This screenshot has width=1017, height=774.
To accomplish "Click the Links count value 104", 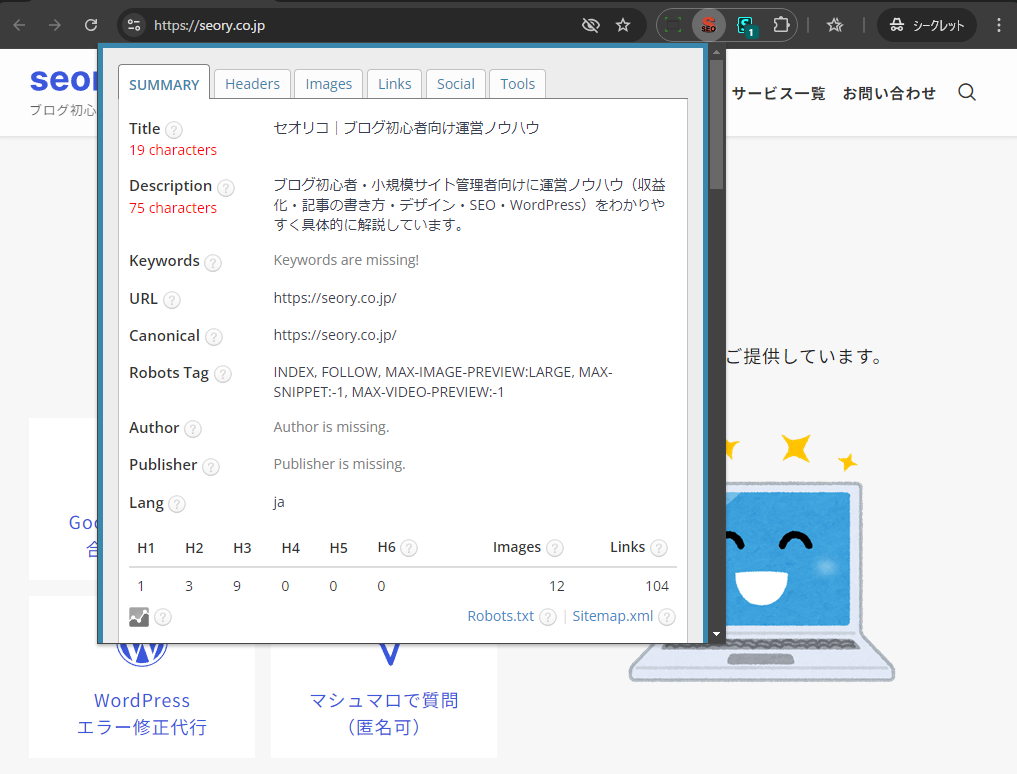I will pyautogui.click(x=657, y=586).
